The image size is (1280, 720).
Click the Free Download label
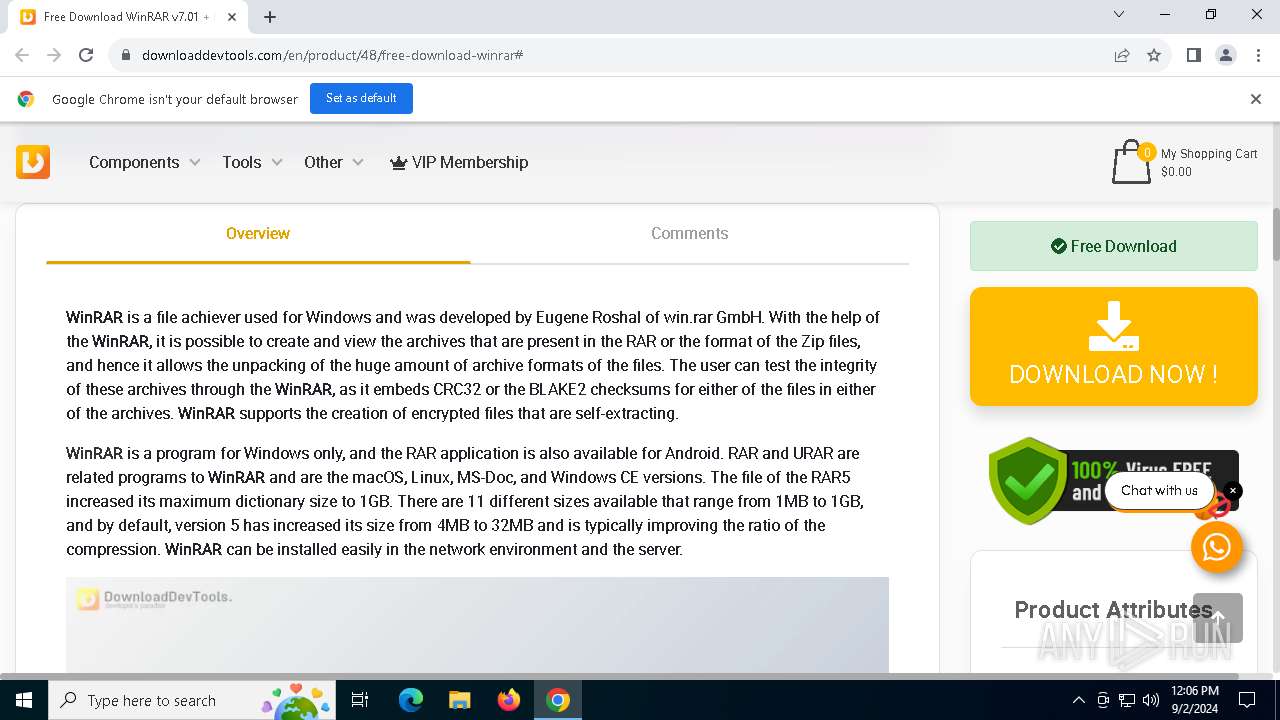point(1114,246)
